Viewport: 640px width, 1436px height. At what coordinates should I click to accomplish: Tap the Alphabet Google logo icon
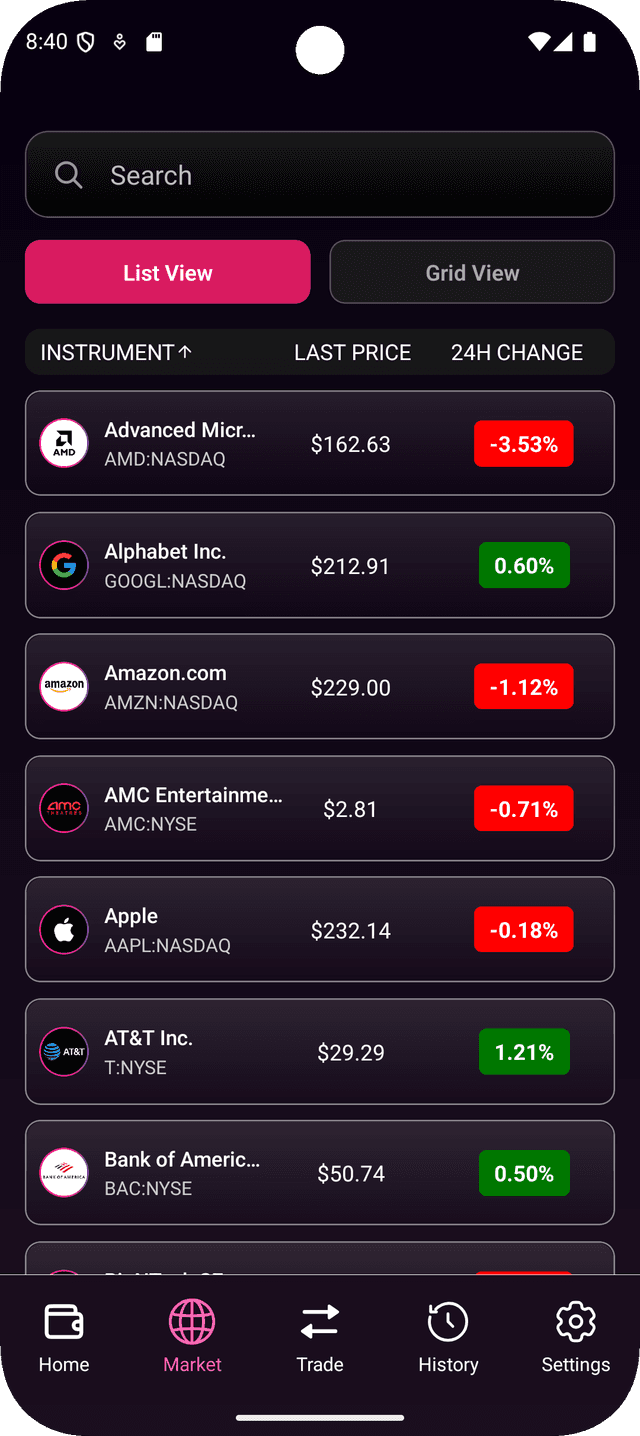pos(64,566)
